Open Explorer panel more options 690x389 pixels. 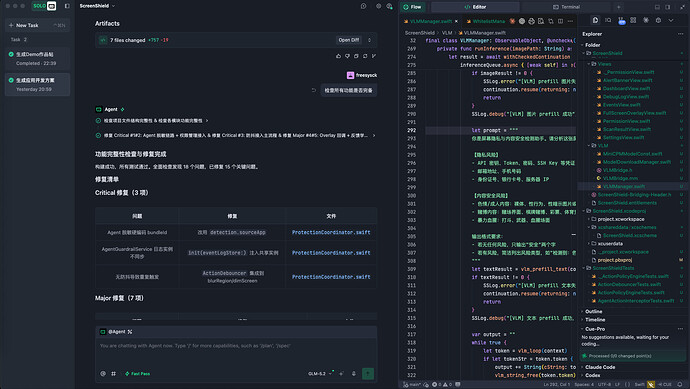(680, 34)
